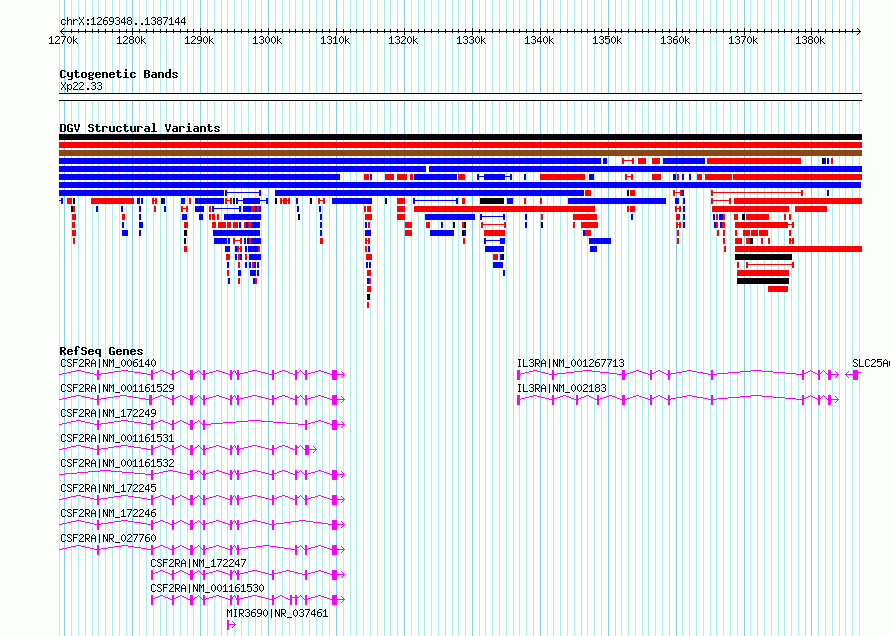
Task: Open the CSF2RA|NM_172249 transcript label
Action: point(108,413)
